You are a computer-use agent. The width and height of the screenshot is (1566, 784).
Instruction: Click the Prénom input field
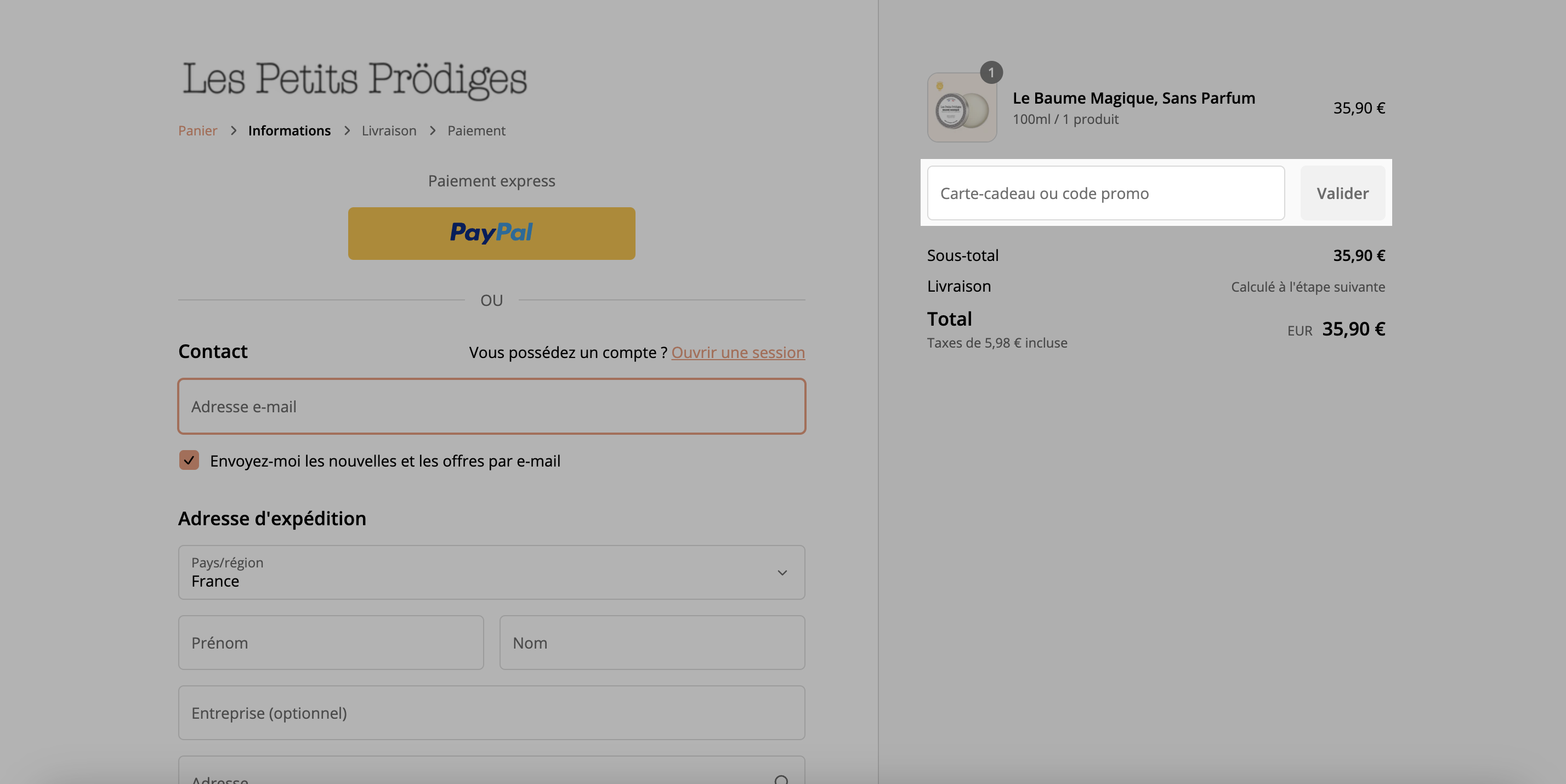coord(331,643)
